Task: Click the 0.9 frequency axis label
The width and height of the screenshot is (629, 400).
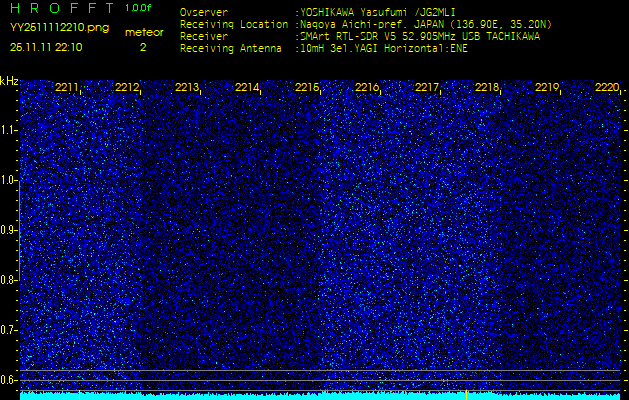Action: tap(9, 230)
